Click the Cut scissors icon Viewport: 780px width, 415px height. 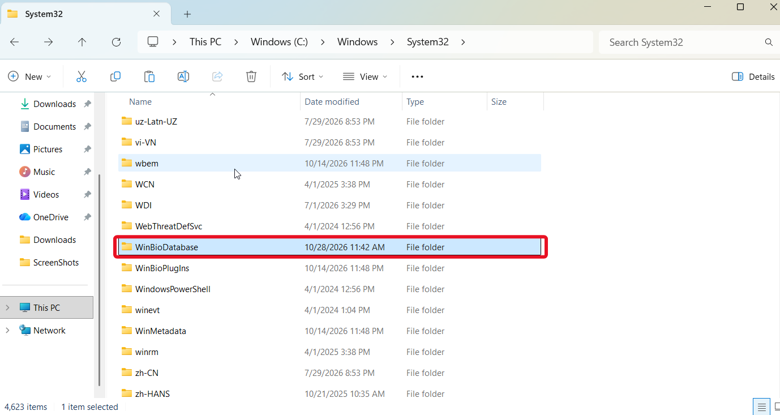[x=81, y=77]
